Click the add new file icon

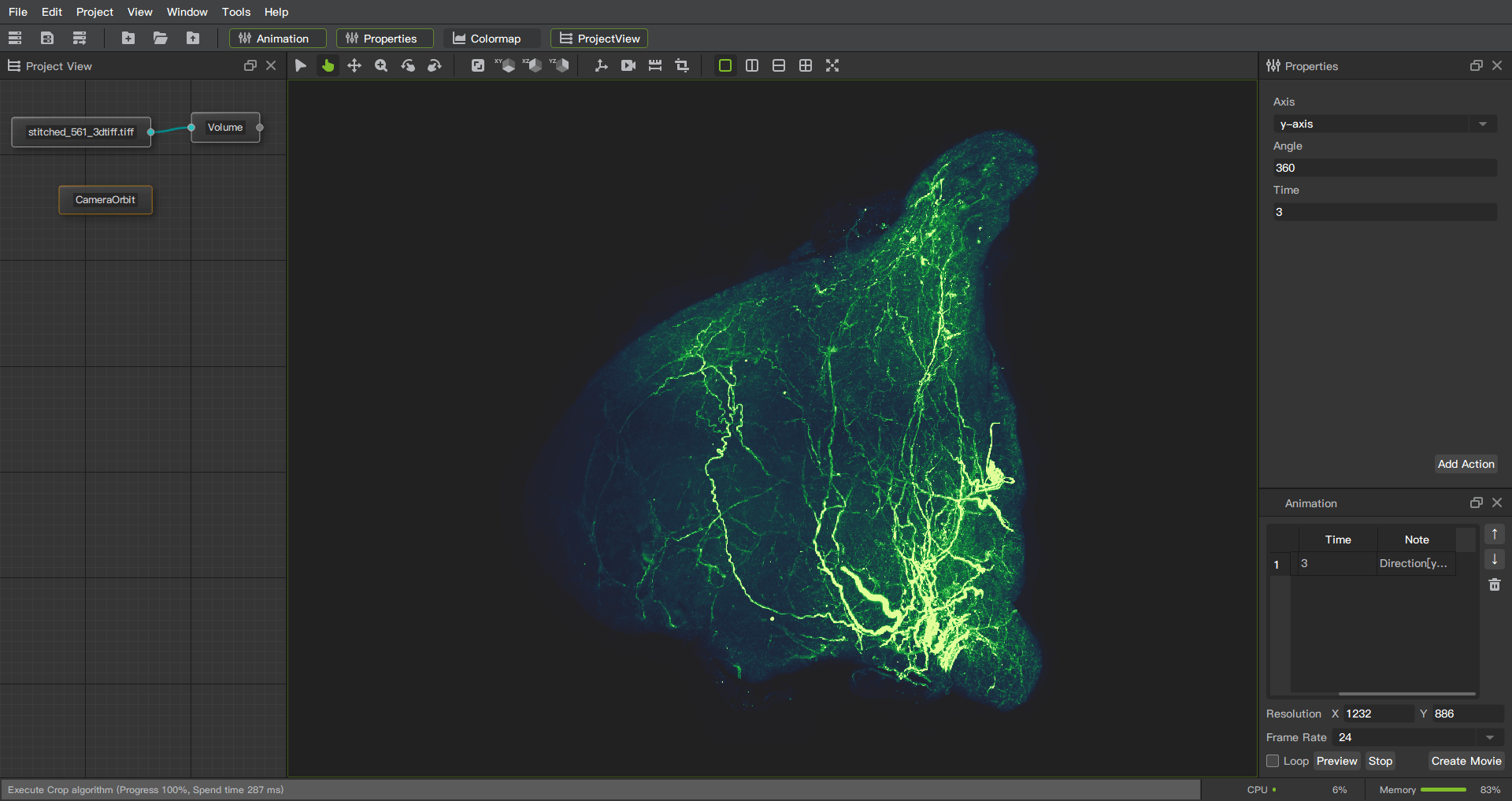click(x=128, y=38)
